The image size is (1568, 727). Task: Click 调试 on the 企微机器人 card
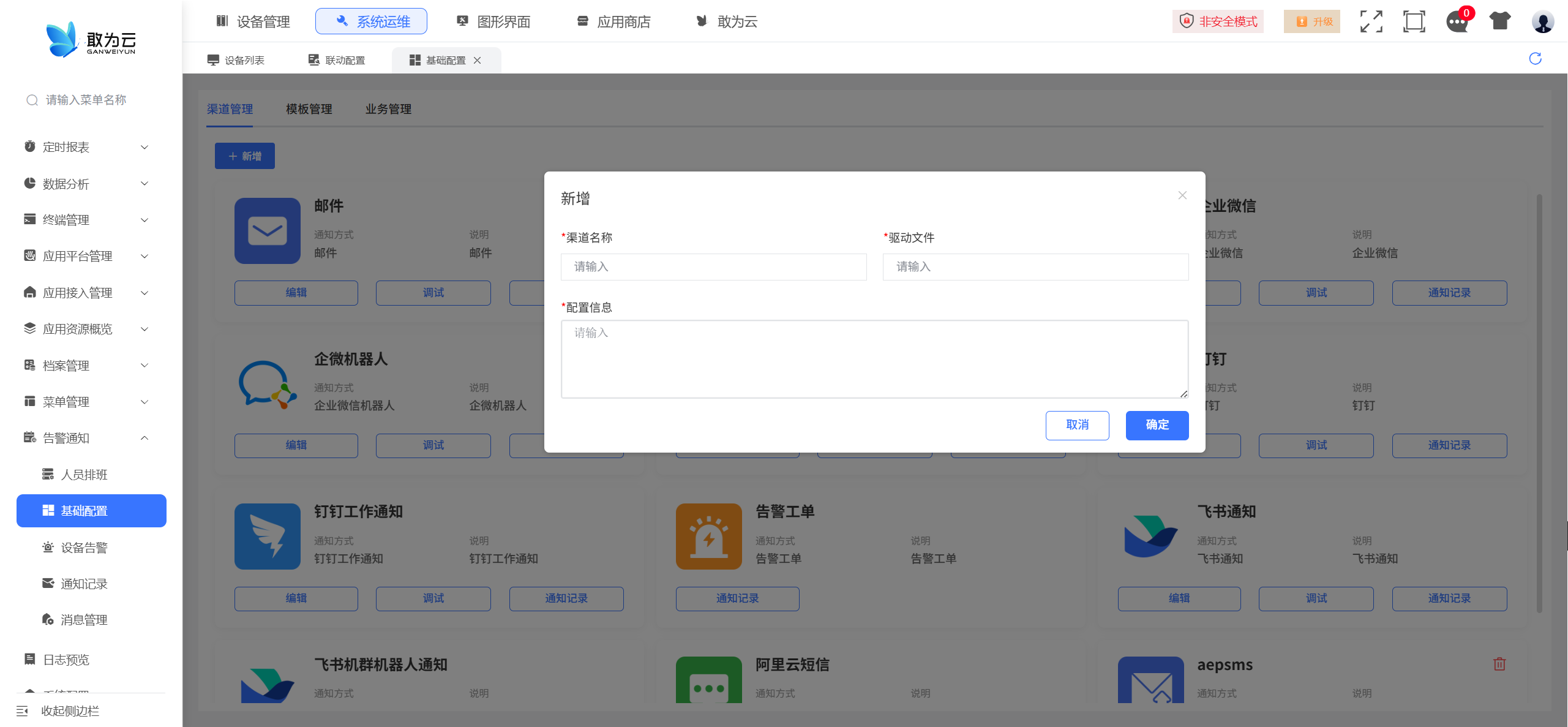pyautogui.click(x=433, y=445)
